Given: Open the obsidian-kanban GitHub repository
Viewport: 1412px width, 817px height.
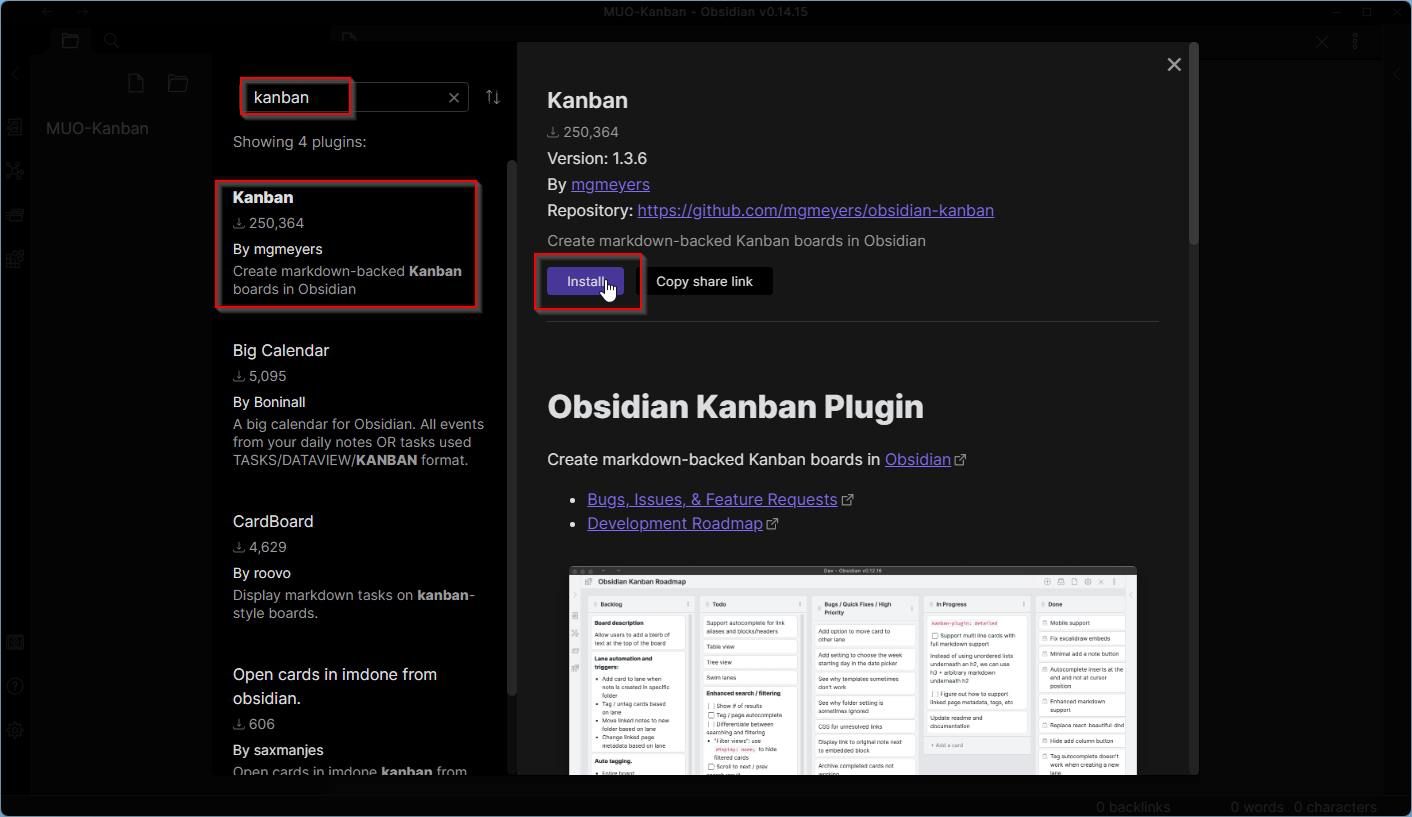Looking at the screenshot, I should [x=815, y=210].
